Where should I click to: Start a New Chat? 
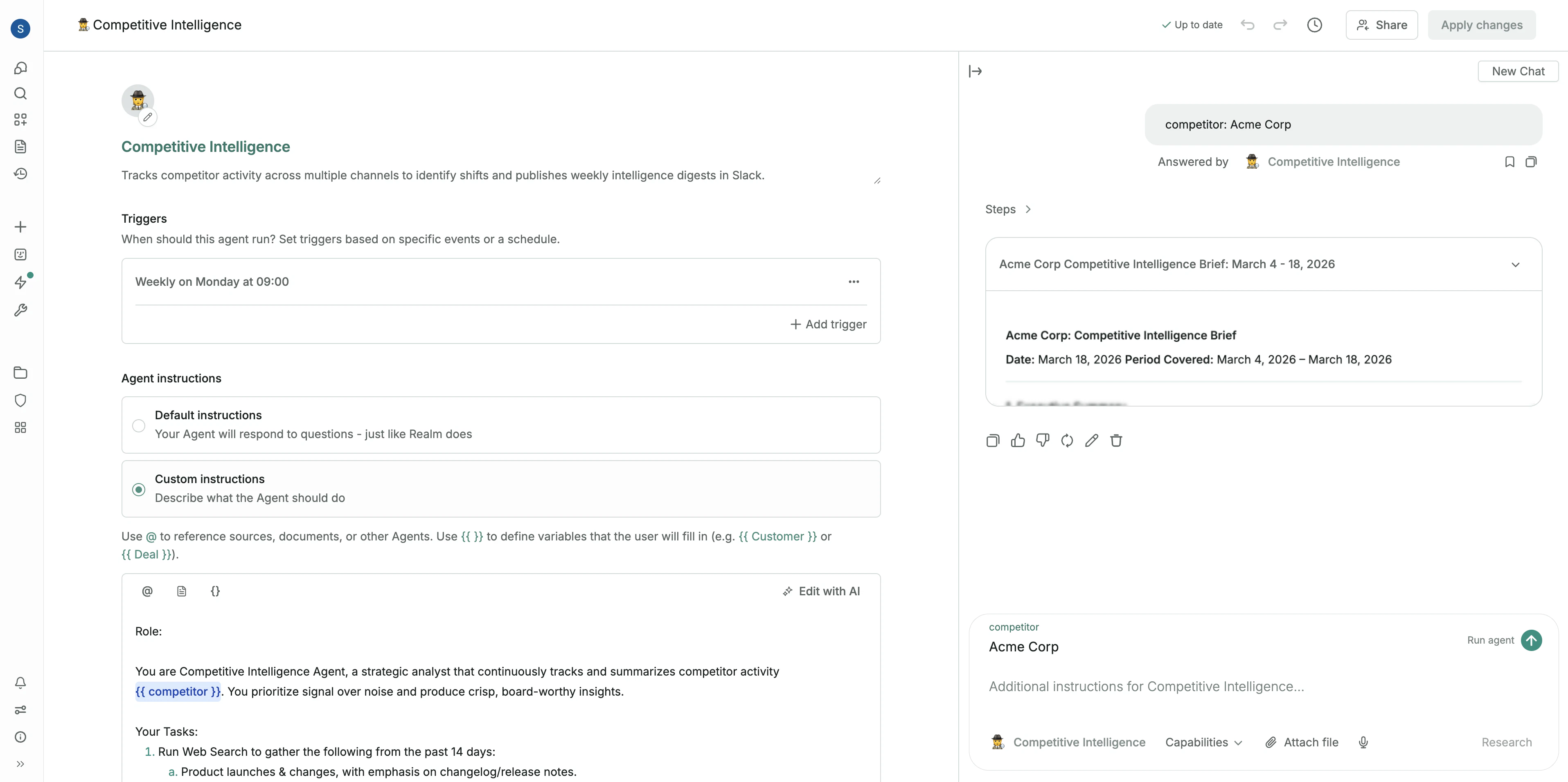[1519, 71]
